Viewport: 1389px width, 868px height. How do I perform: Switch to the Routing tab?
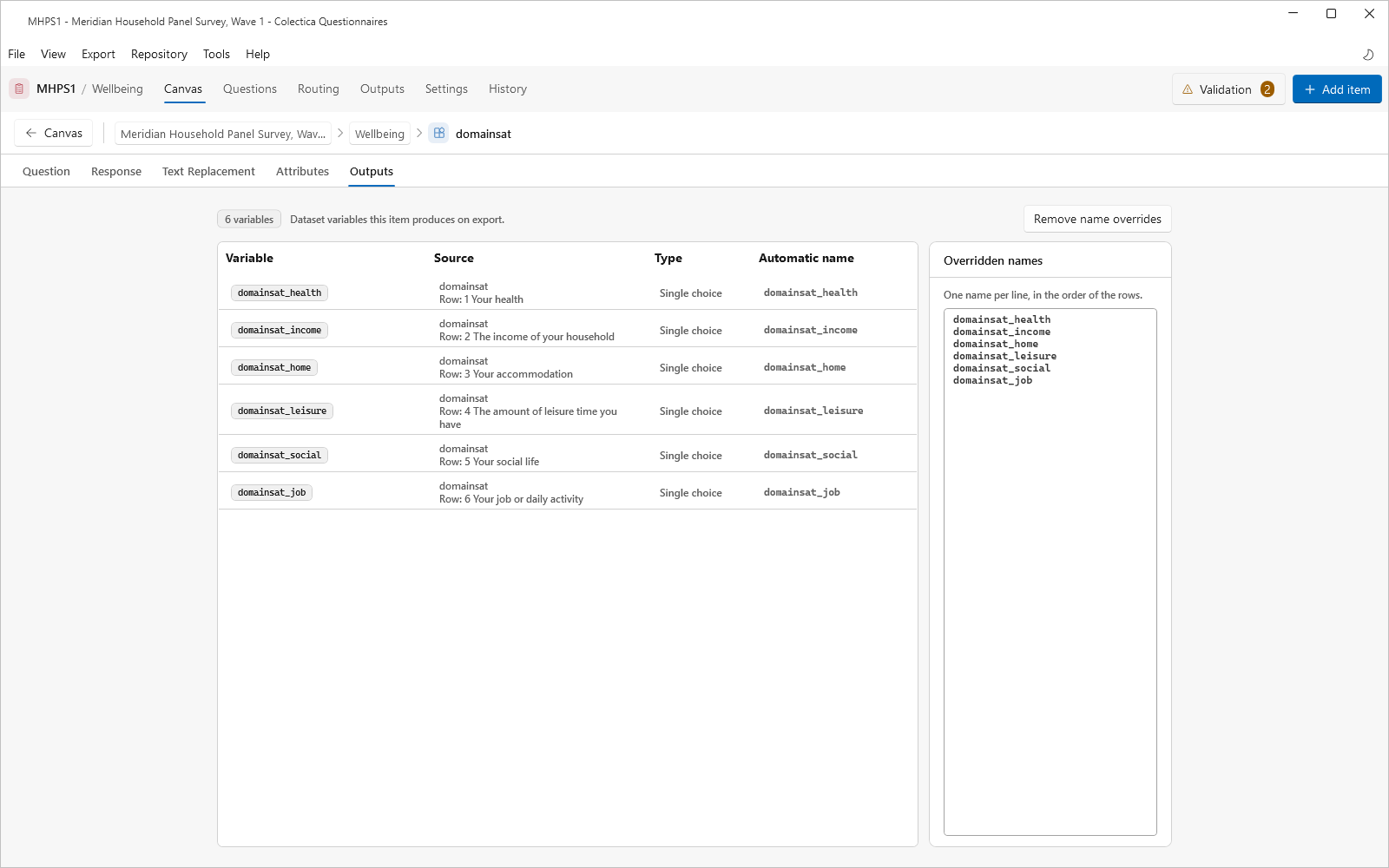(x=319, y=89)
